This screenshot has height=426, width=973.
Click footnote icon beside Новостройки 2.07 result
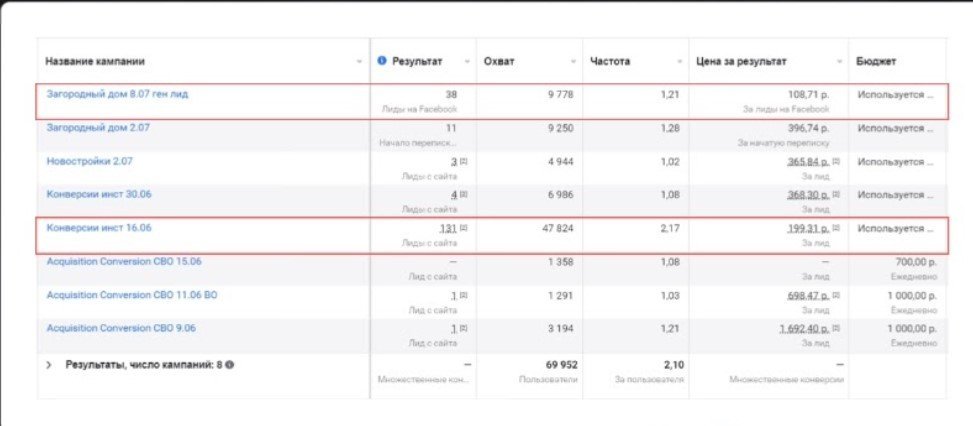point(464,161)
